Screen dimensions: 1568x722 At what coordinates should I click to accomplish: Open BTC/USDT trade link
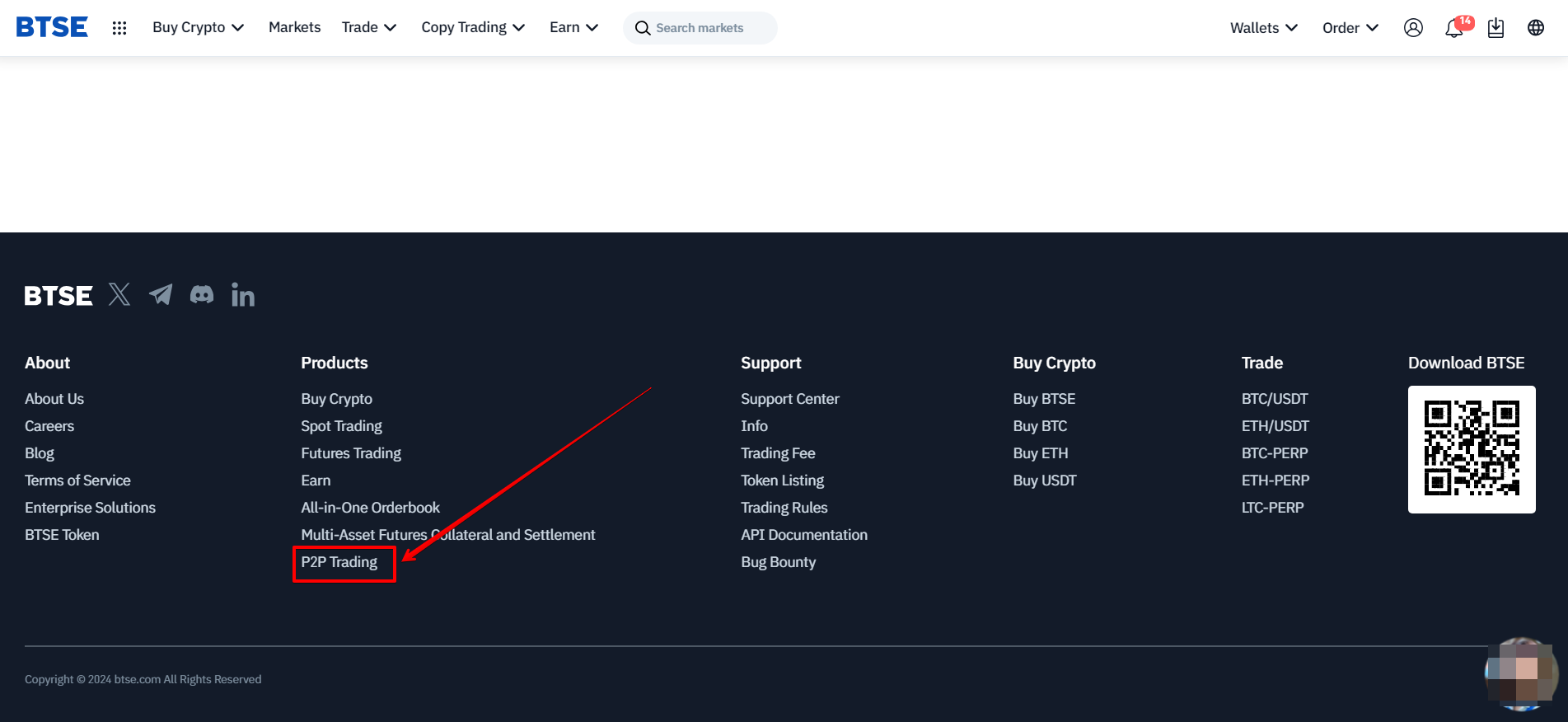click(1275, 399)
